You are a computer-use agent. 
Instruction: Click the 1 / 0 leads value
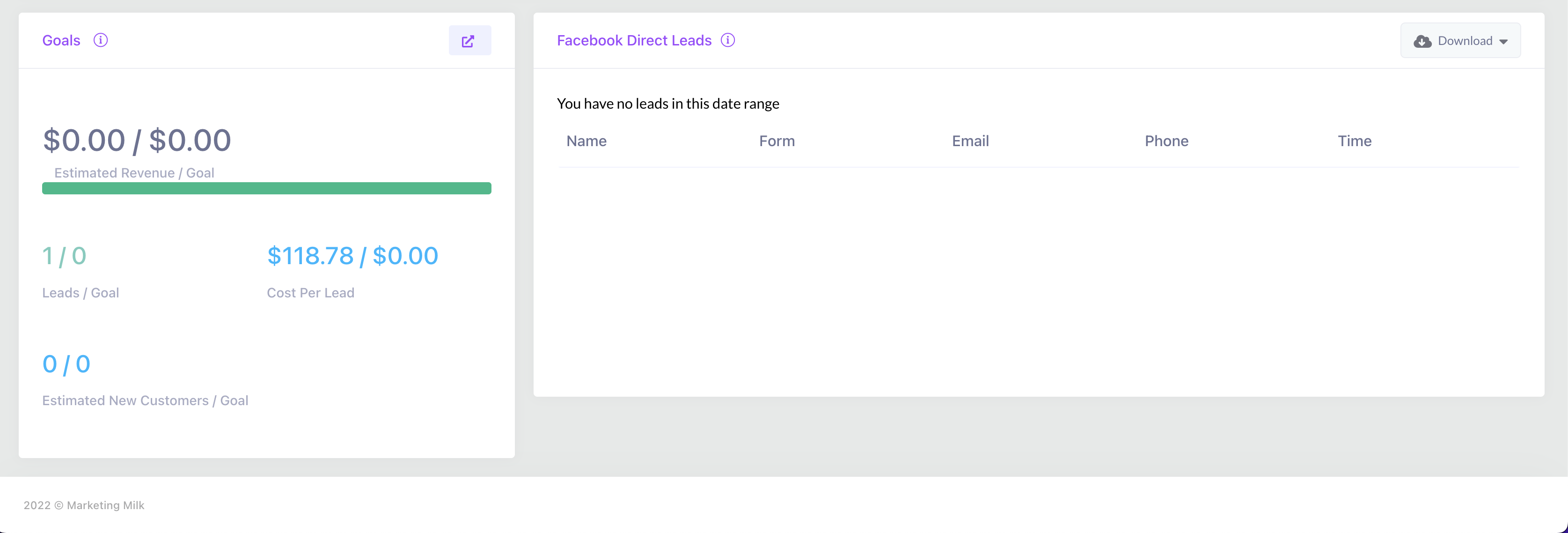point(65,256)
